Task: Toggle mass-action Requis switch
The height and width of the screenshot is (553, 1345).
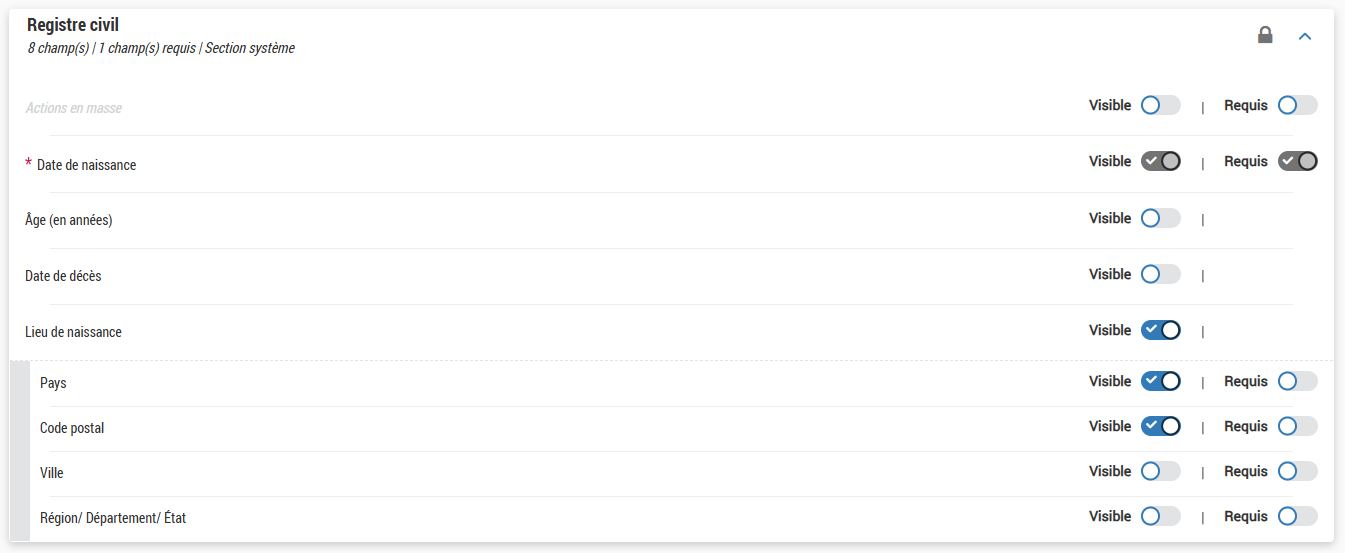Action: pos(1297,105)
